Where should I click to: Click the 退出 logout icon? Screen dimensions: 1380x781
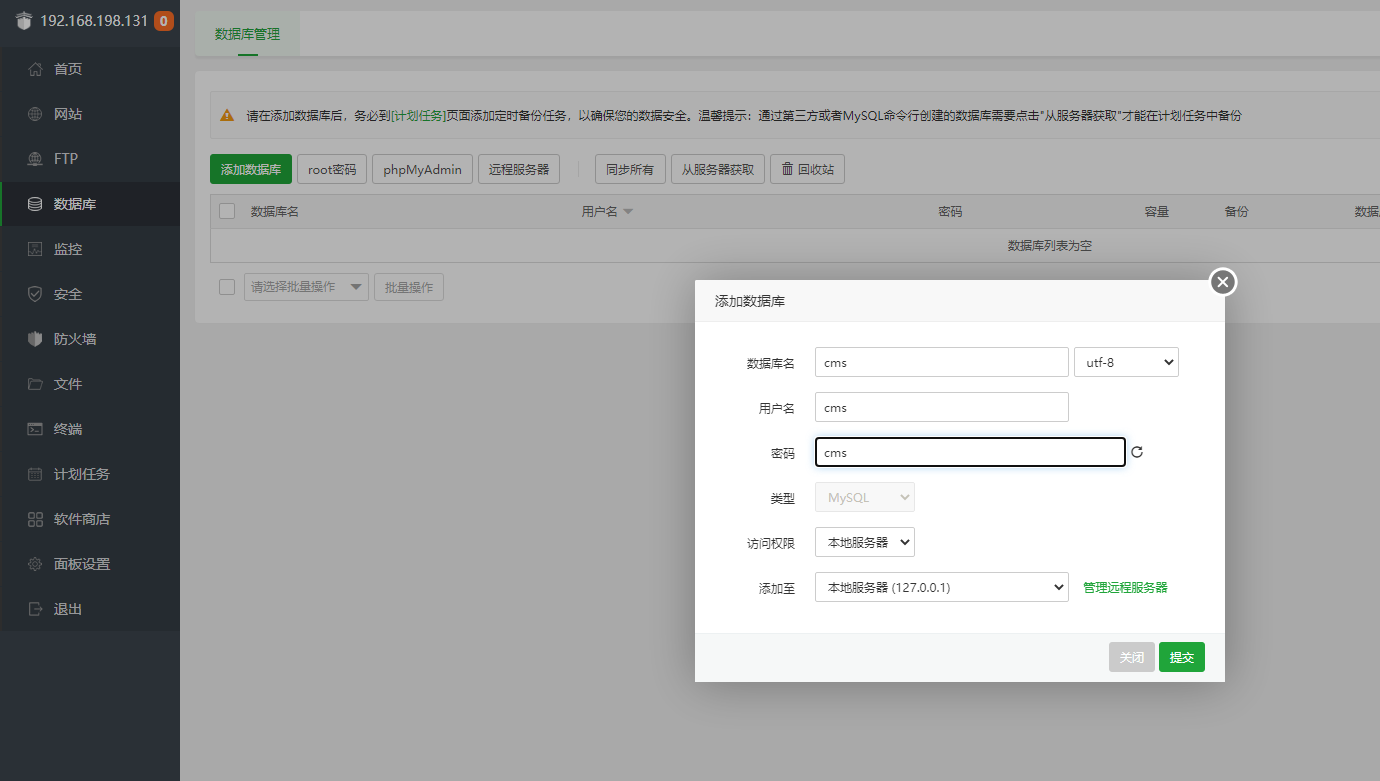(35, 609)
